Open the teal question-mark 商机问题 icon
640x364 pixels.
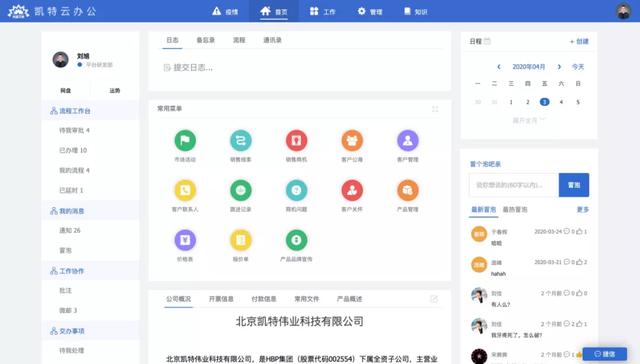[x=296, y=190]
